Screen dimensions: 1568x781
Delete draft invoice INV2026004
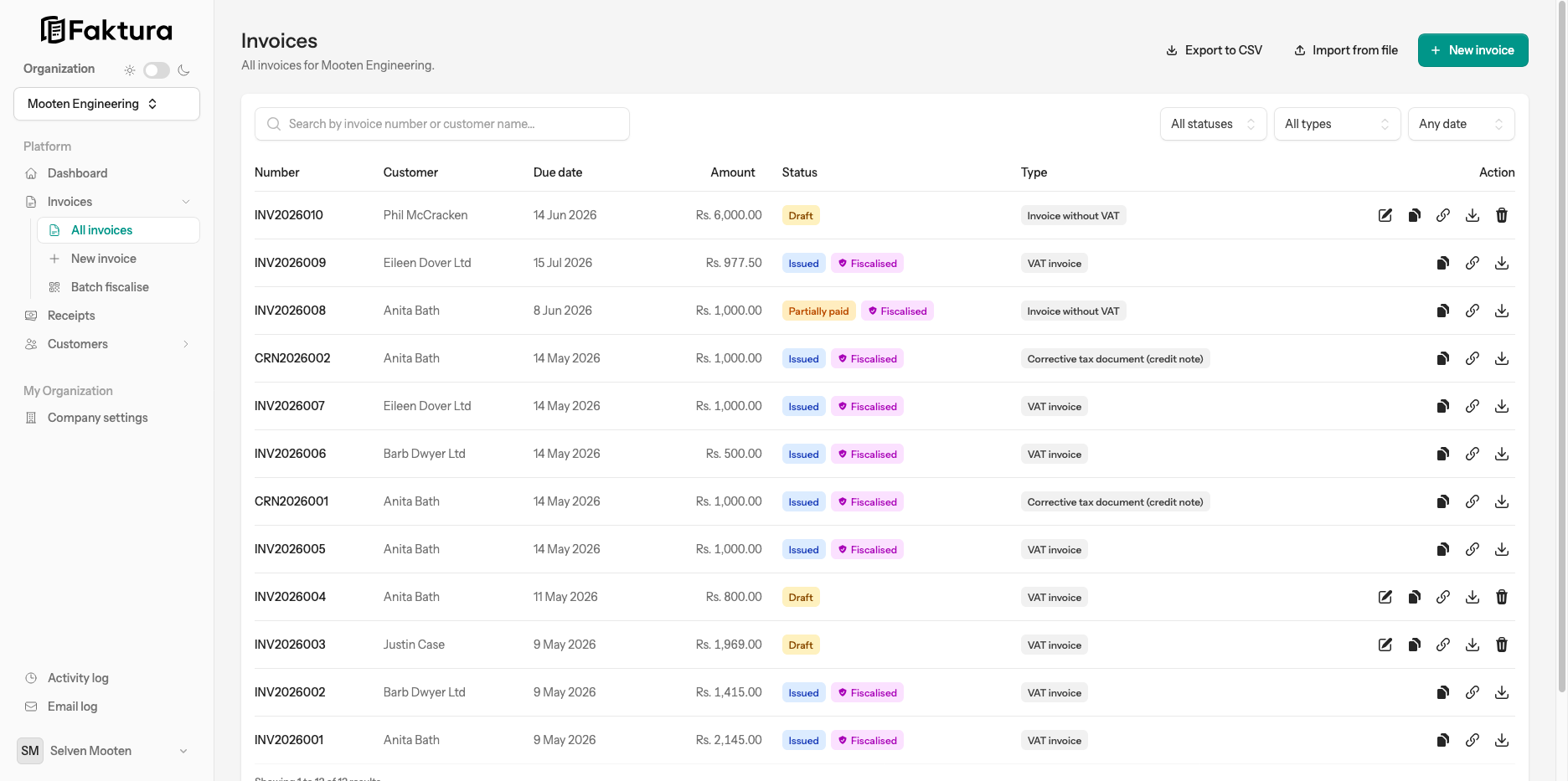point(1502,597)
